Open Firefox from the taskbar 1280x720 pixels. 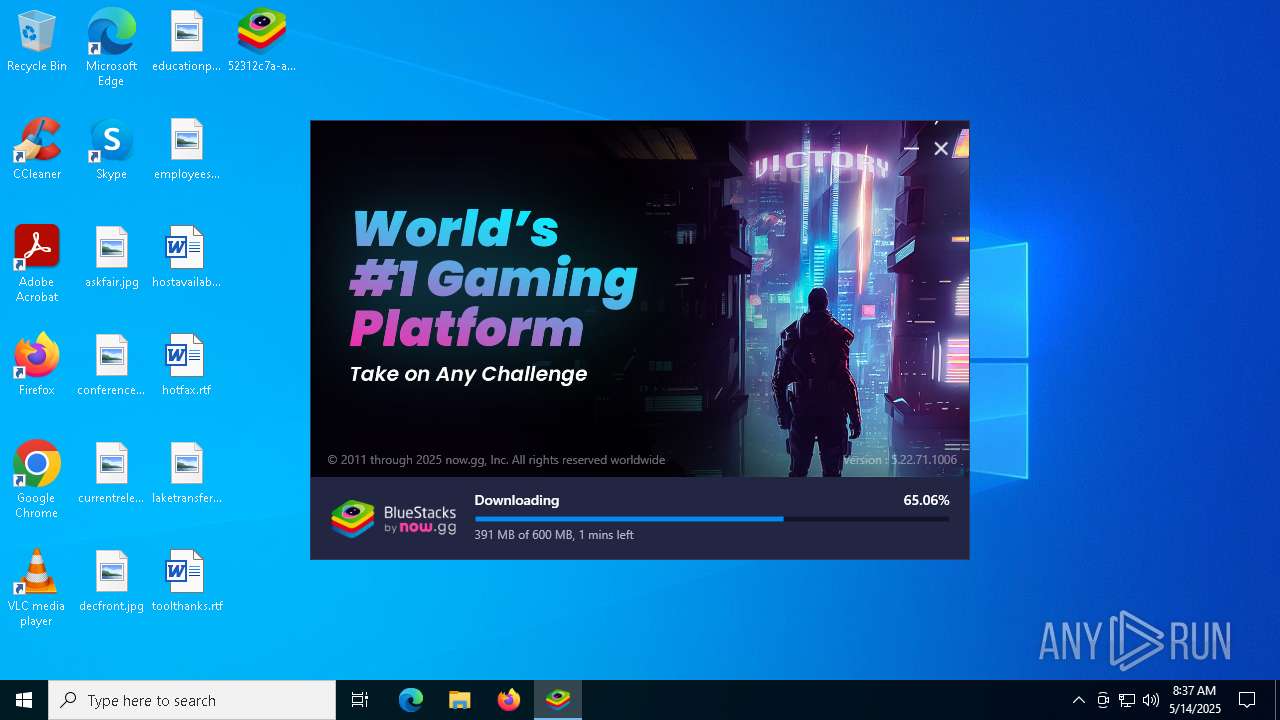509,700
